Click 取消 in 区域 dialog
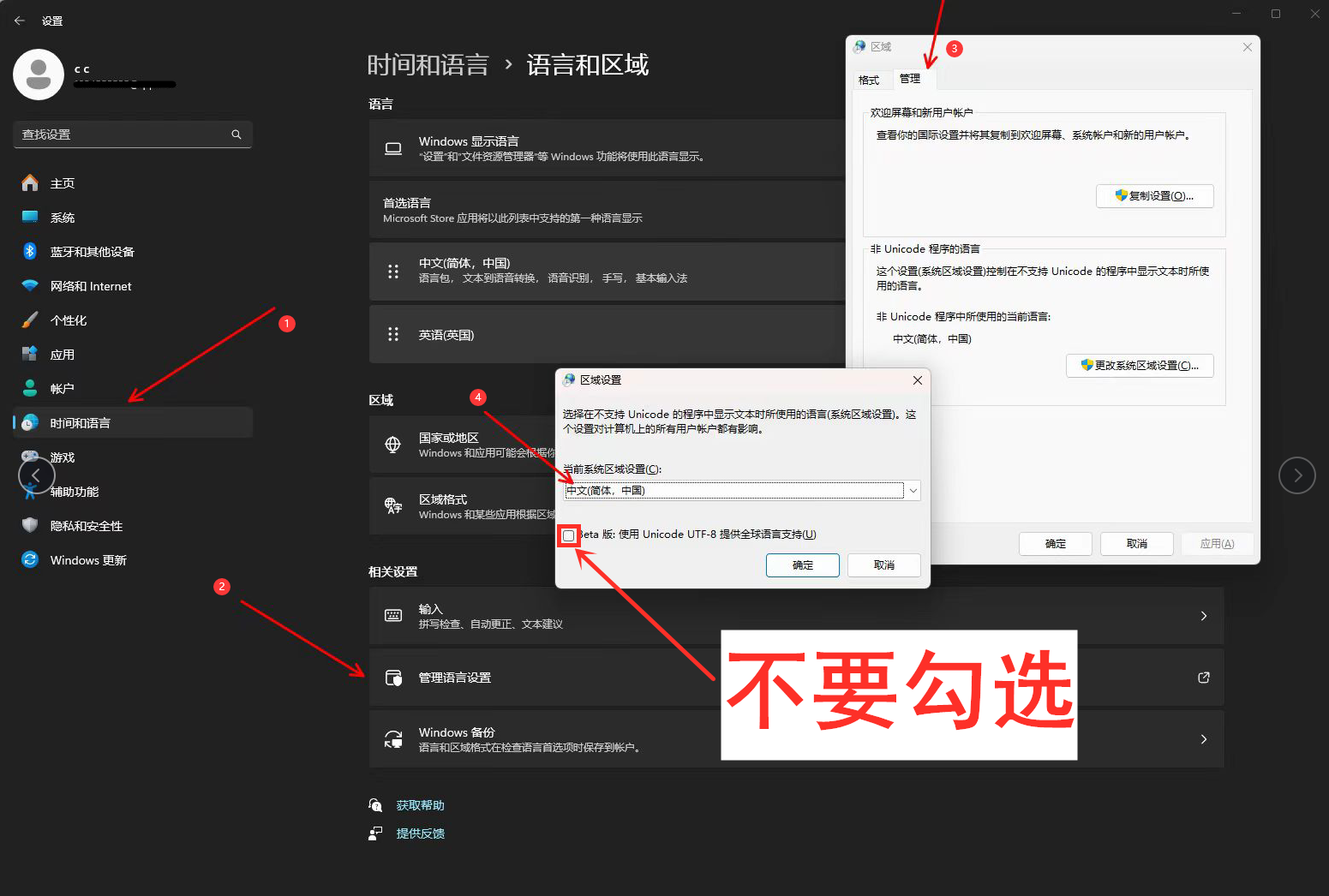Viewport: 1329px width, 896px height. (x=1137, y=544)
